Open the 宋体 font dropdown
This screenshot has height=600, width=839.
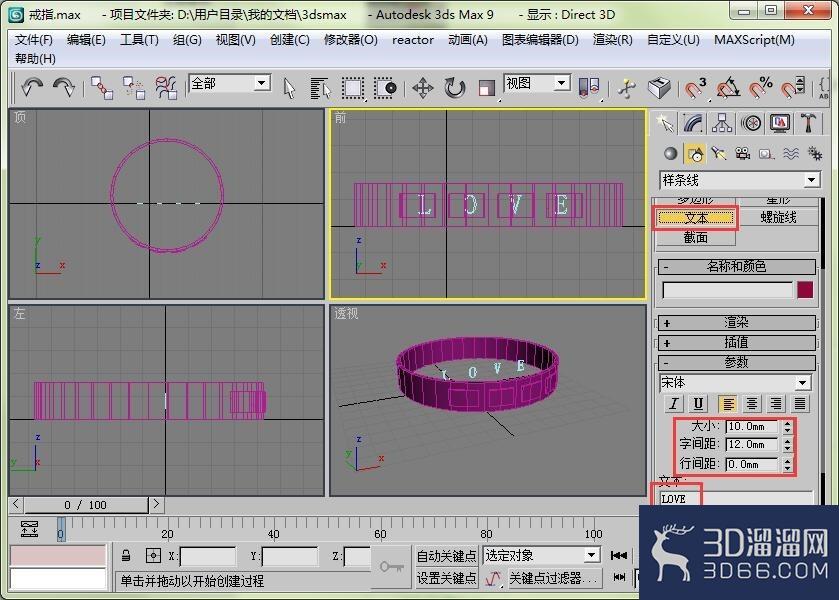click(x=735, y=382)
